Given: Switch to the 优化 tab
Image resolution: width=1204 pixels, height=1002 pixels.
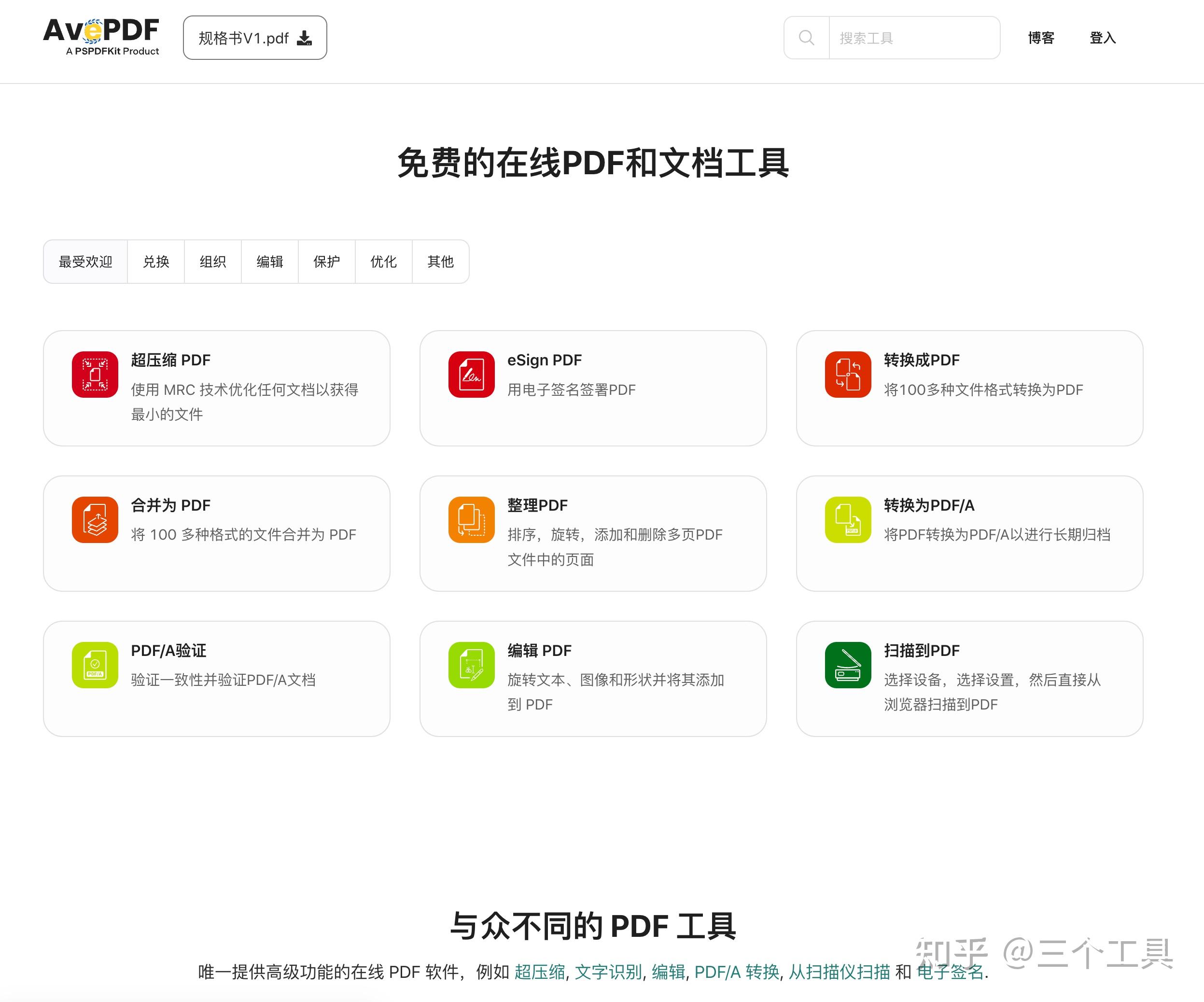Looking at the screenshot, I should pyautogui.click(x=384, y=262).
